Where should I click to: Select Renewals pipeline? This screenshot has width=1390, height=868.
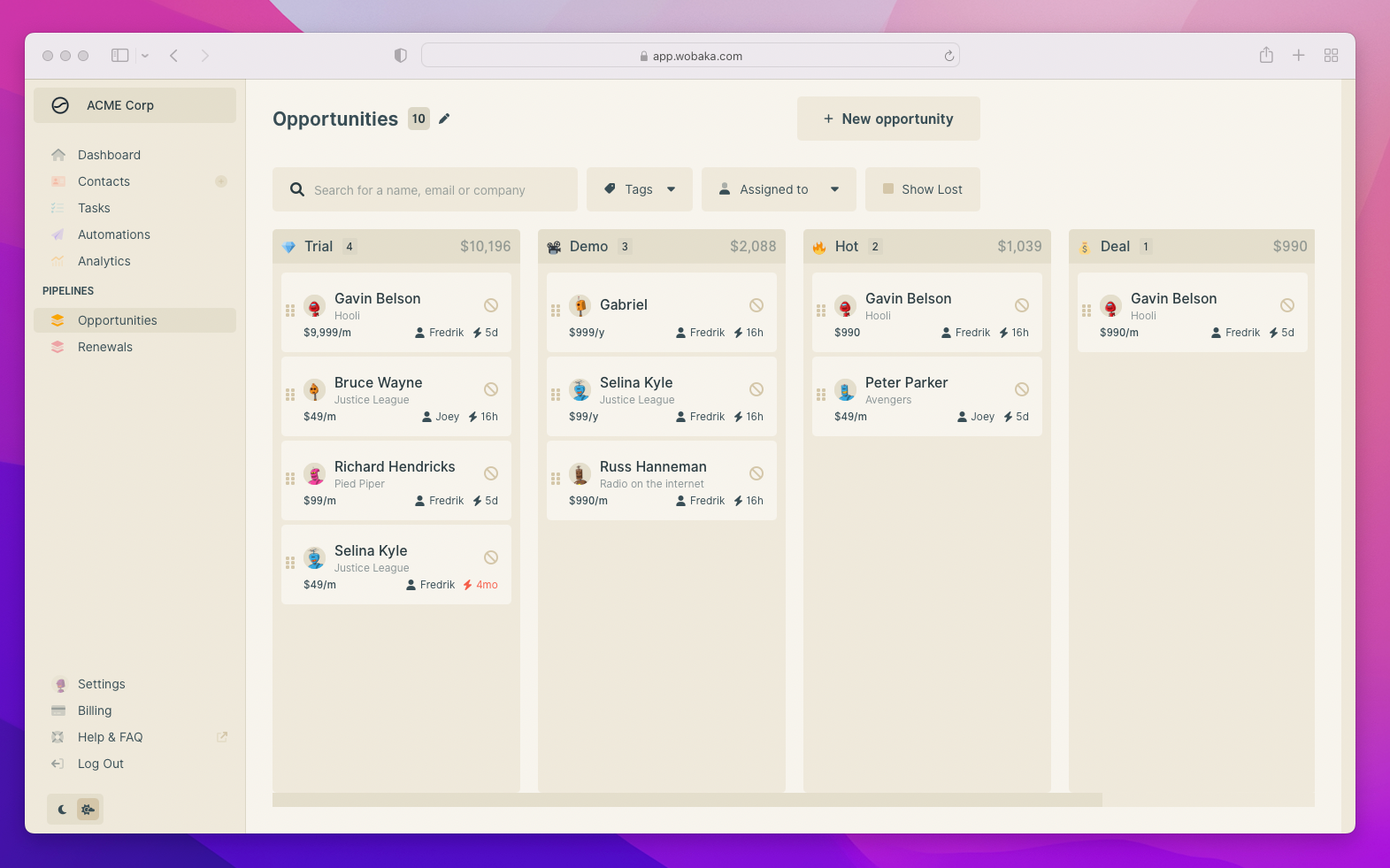[134, 347]
